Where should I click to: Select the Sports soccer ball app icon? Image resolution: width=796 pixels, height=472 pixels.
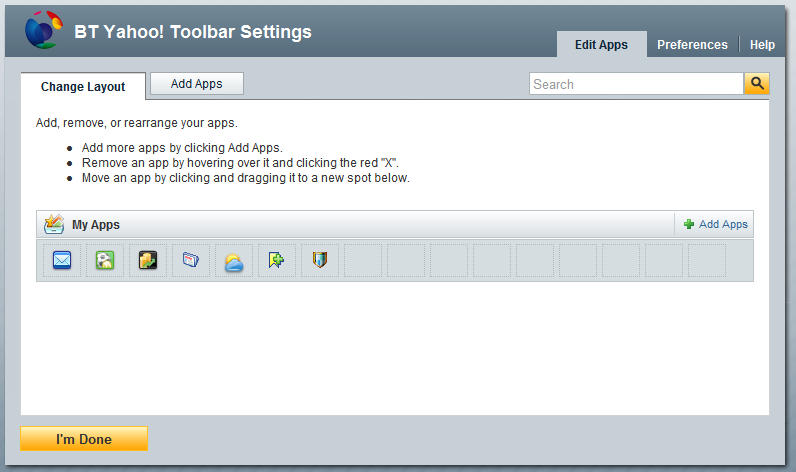pyautogui.click(x=105, y=260)
